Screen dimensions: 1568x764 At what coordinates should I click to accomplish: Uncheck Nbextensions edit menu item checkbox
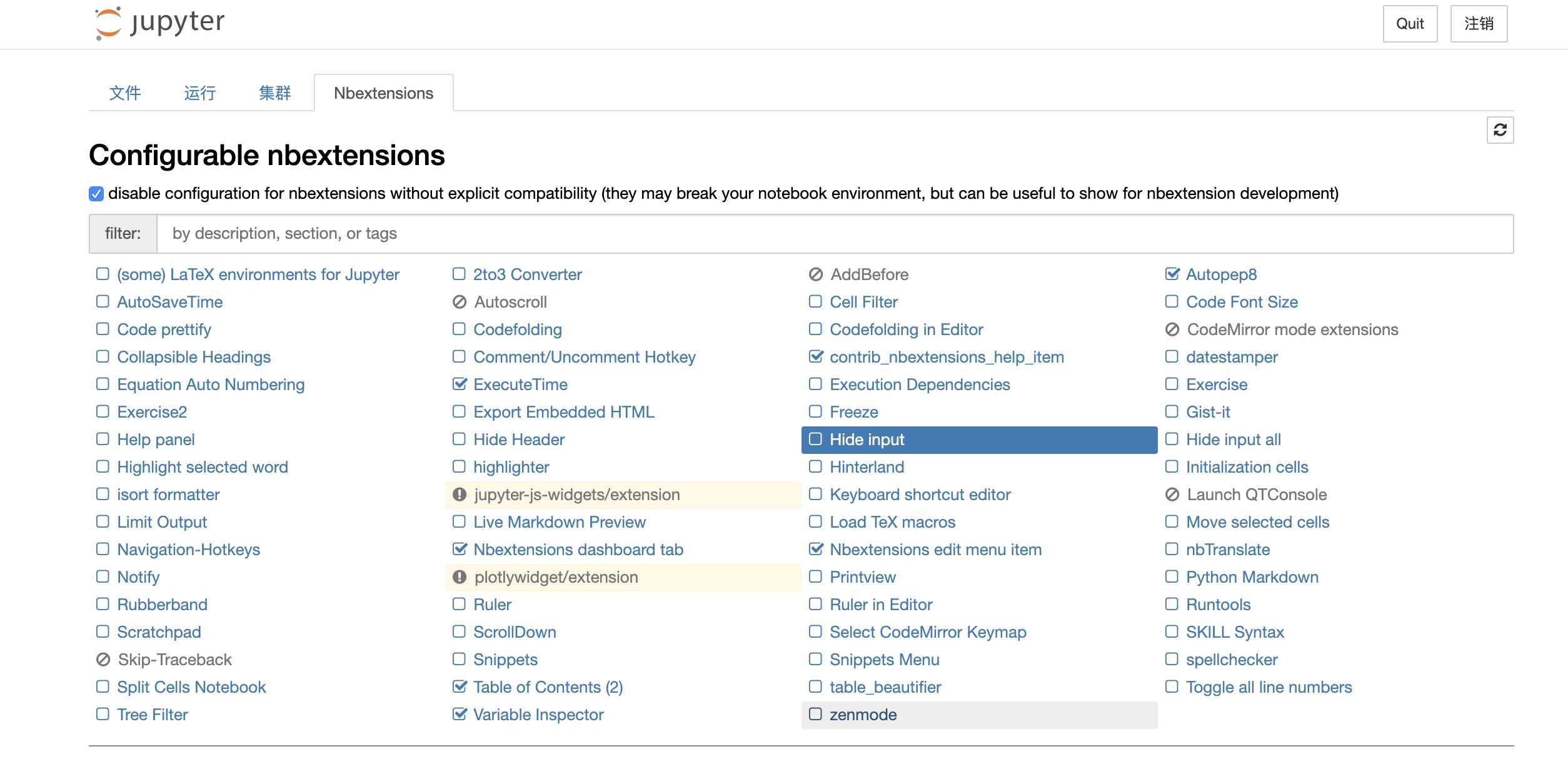(816, 549)
